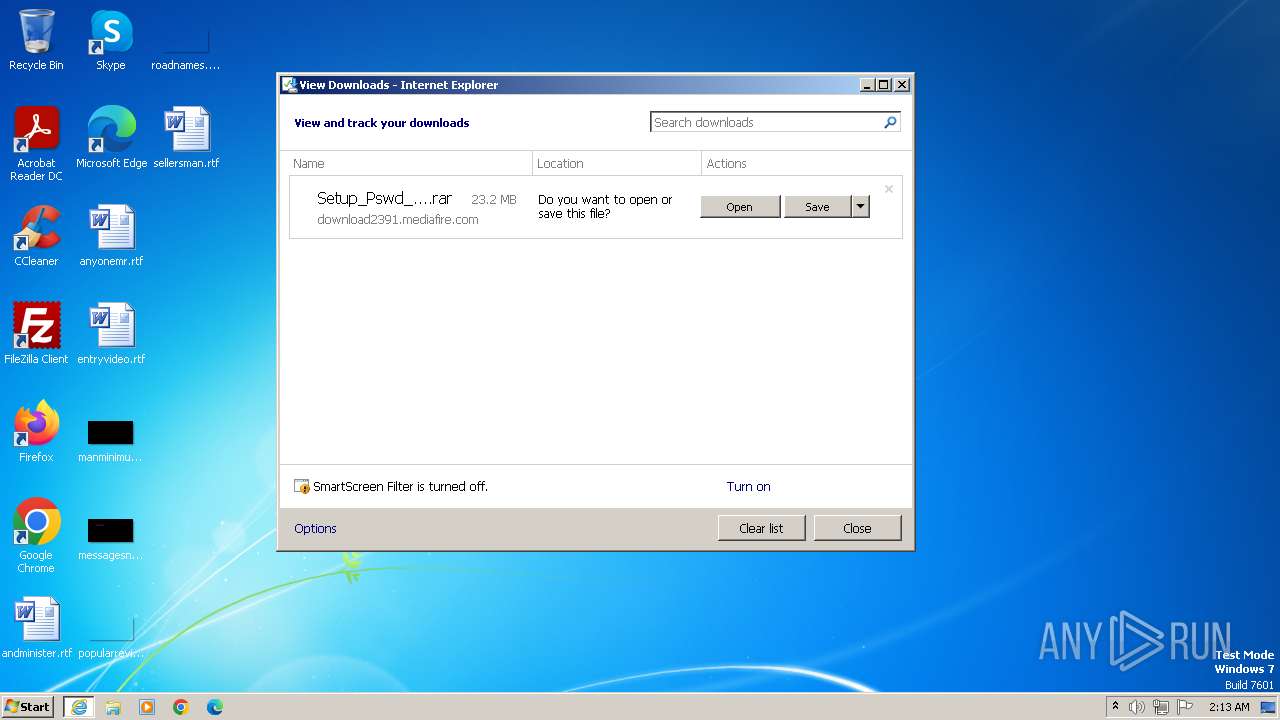Click download2391.mediafire.com source text
Image resolution: width=1280 pixels, height=720 pixels.
coord(398,220)
